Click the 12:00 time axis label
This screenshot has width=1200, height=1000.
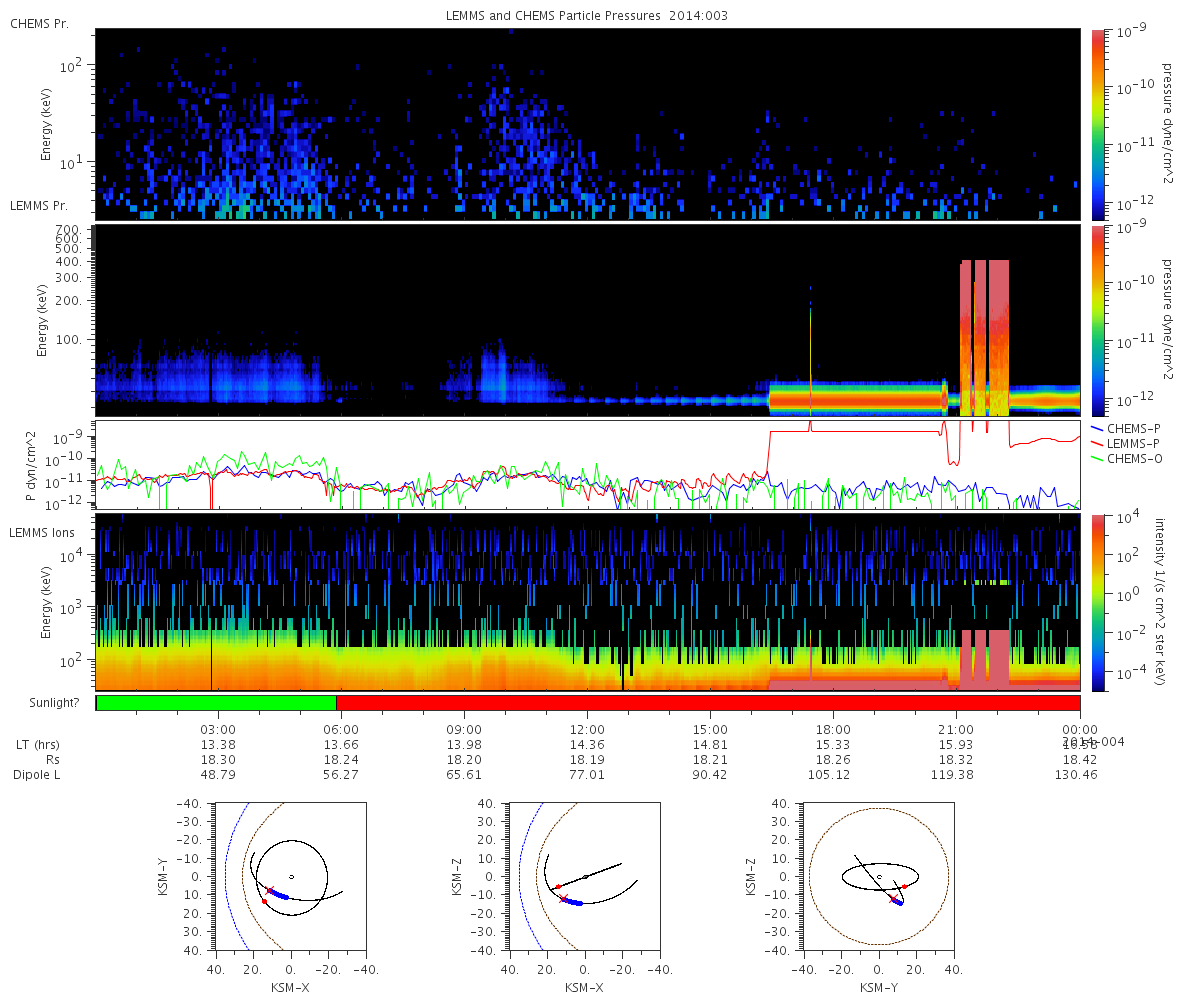(587, 729)
